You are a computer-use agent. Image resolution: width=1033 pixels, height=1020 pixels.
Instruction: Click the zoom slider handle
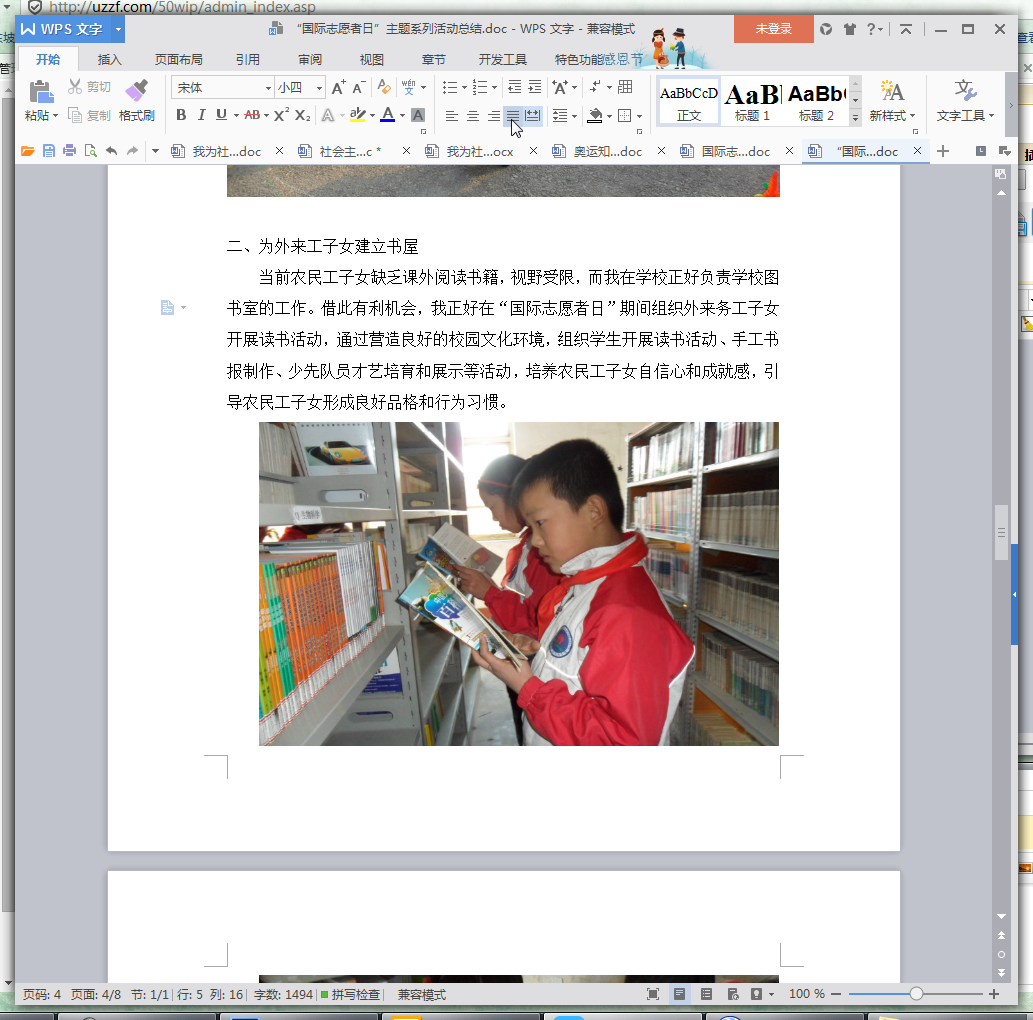pos(916,994)
